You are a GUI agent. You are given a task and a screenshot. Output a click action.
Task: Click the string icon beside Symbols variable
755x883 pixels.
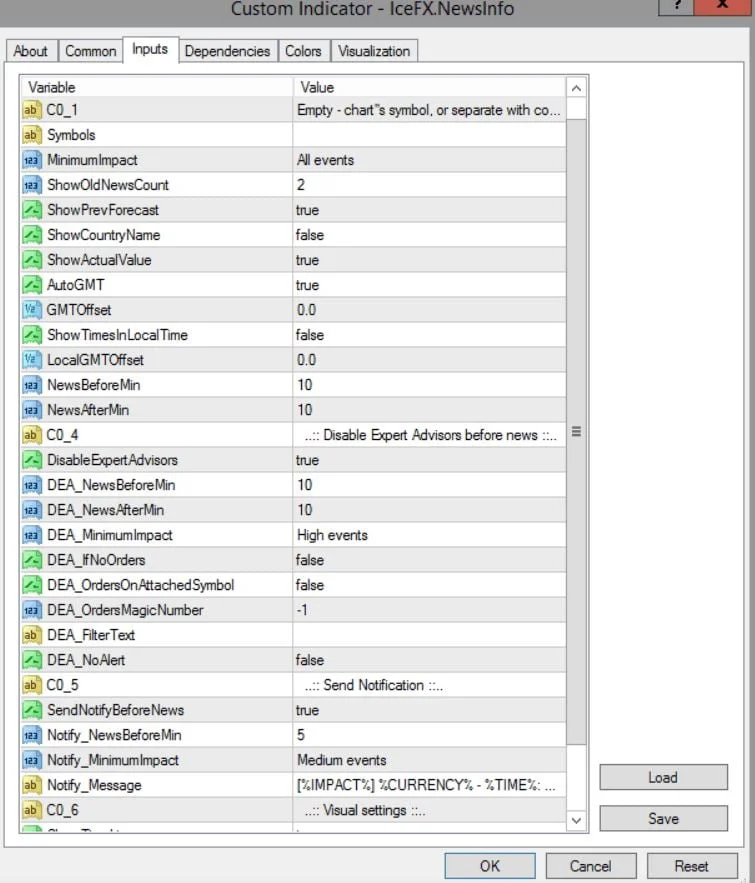(31, 135)
